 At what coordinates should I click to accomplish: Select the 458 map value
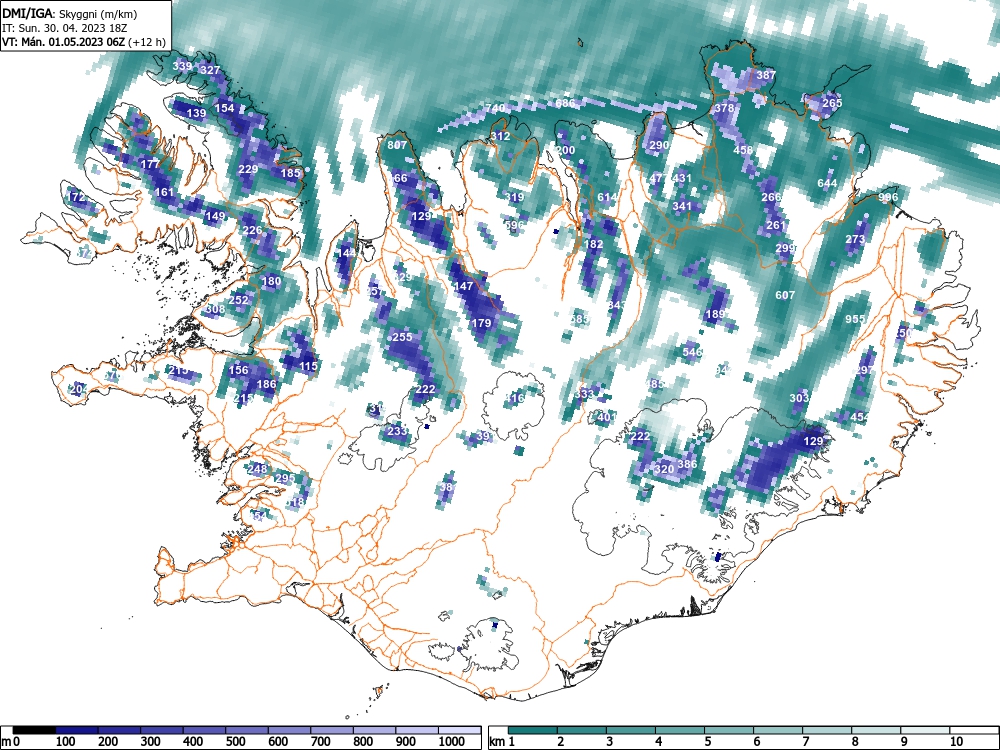click(743, 151)
